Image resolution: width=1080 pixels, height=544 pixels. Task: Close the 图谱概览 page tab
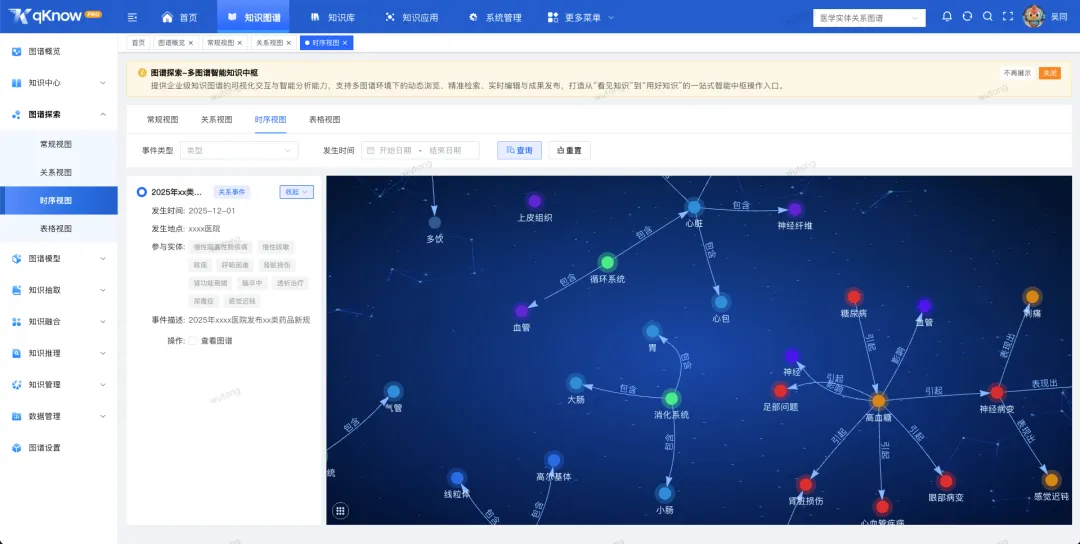coord(191,43)
